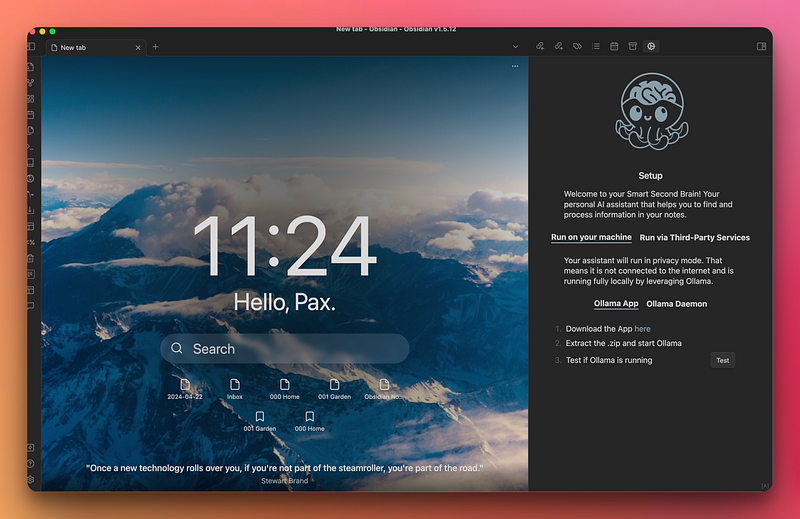Viewport: 800px width, 519px height.
Task: Click 'Extract the .zip and start Ollama'
Action: 623,343
